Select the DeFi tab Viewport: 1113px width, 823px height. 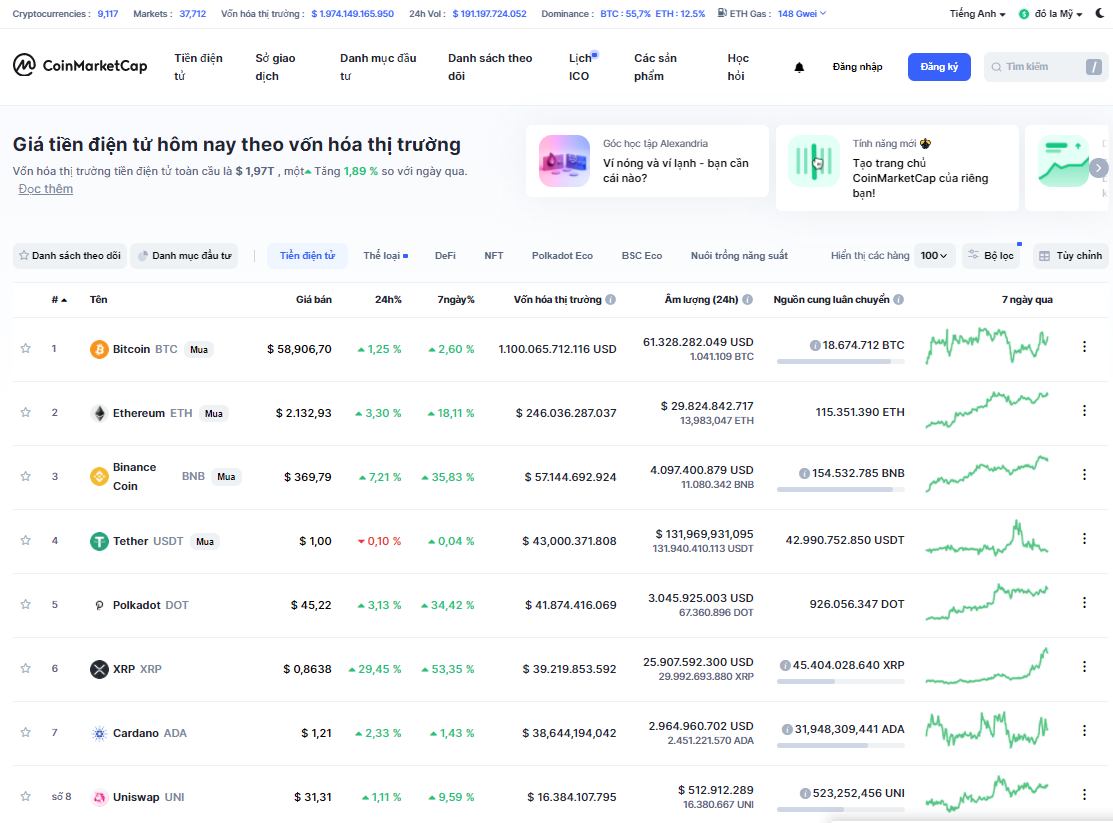445,256
